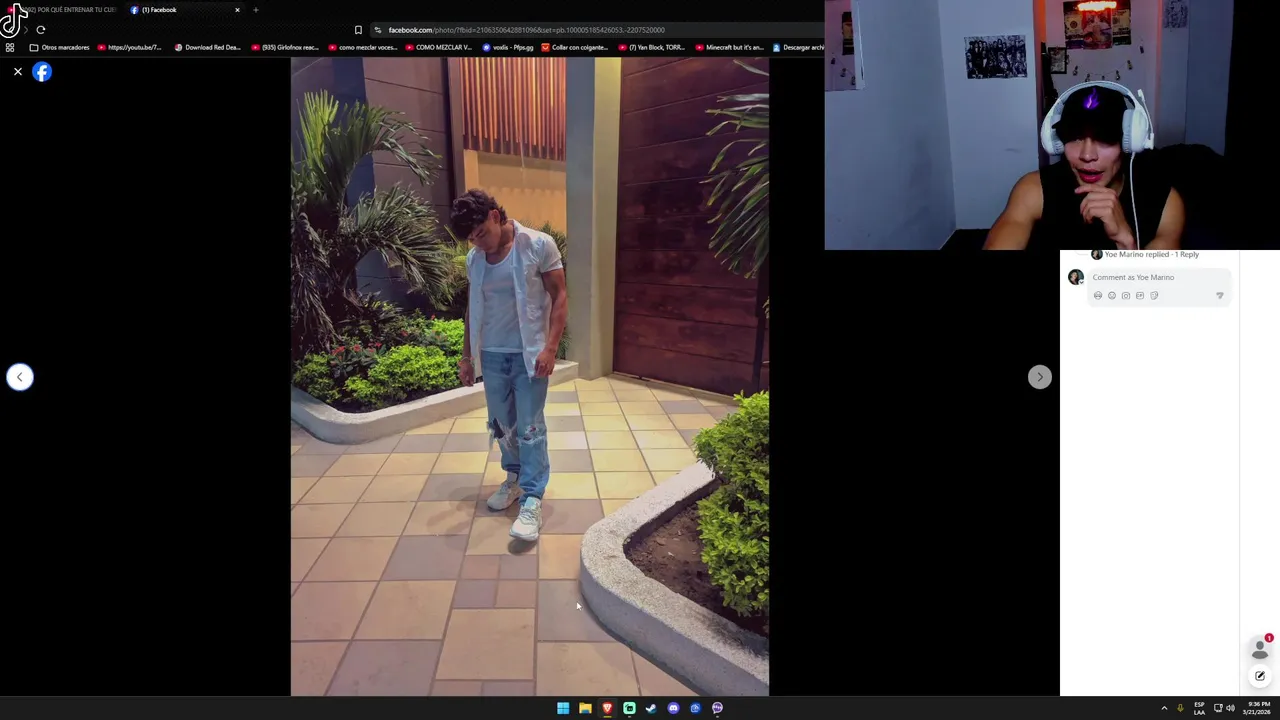
Task: Open the Download Red Dea... bookmark
Action: point(208,47)
